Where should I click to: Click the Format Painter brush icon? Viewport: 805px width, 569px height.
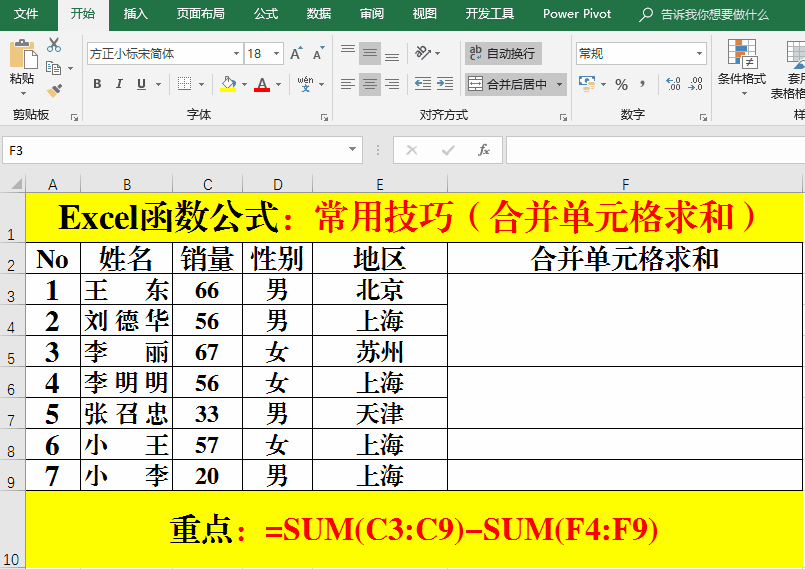click(x=54, y=90)
